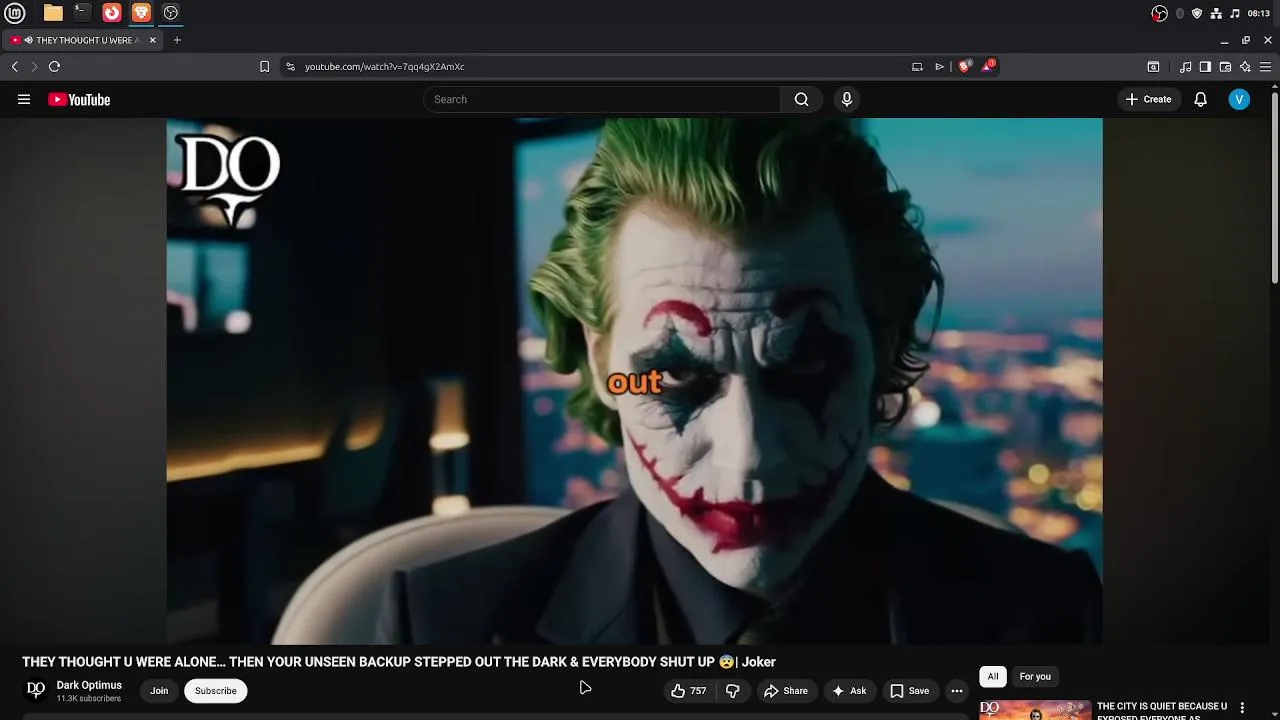The image size is (1280, 720).
Task: Start voice search with microphone
Action: click(x=847, y=99)
